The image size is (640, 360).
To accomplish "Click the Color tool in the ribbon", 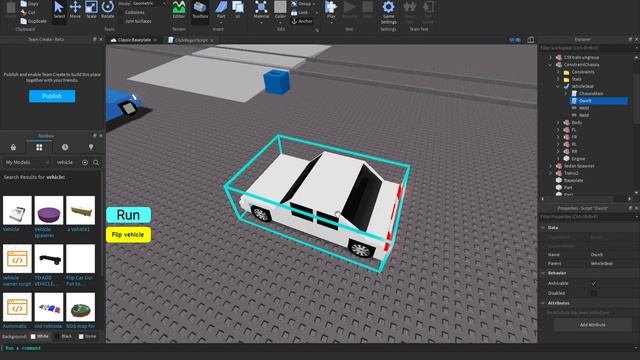I will tap(280, 10).
